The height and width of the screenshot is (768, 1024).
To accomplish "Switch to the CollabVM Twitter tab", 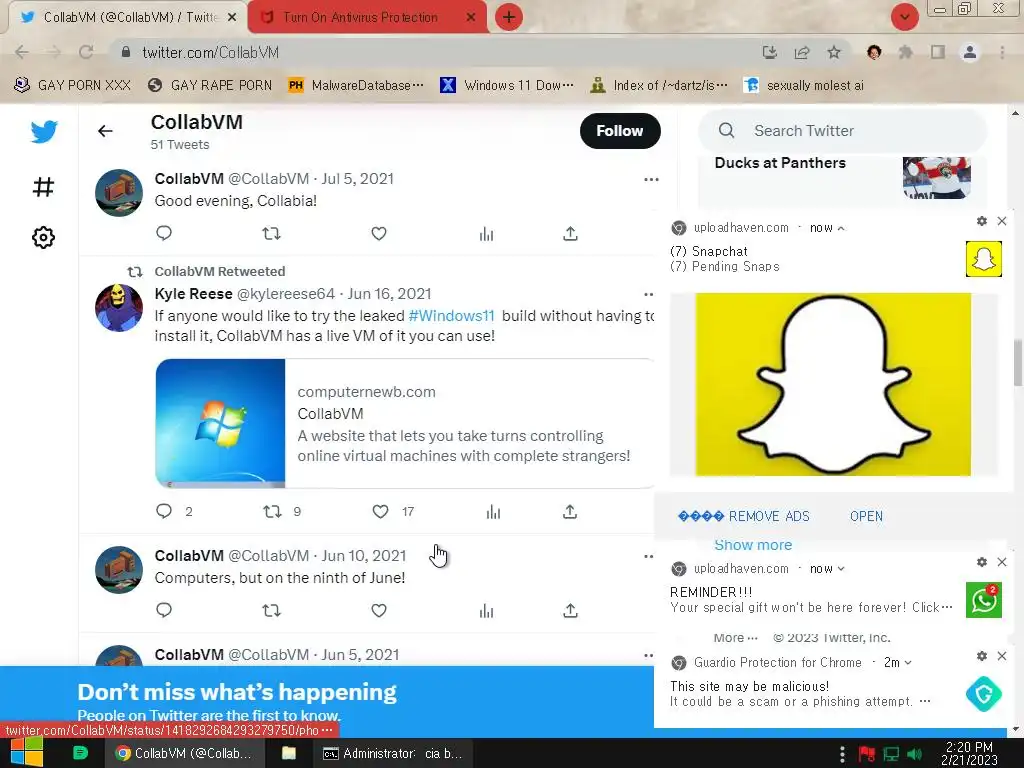I will point(127,17).
